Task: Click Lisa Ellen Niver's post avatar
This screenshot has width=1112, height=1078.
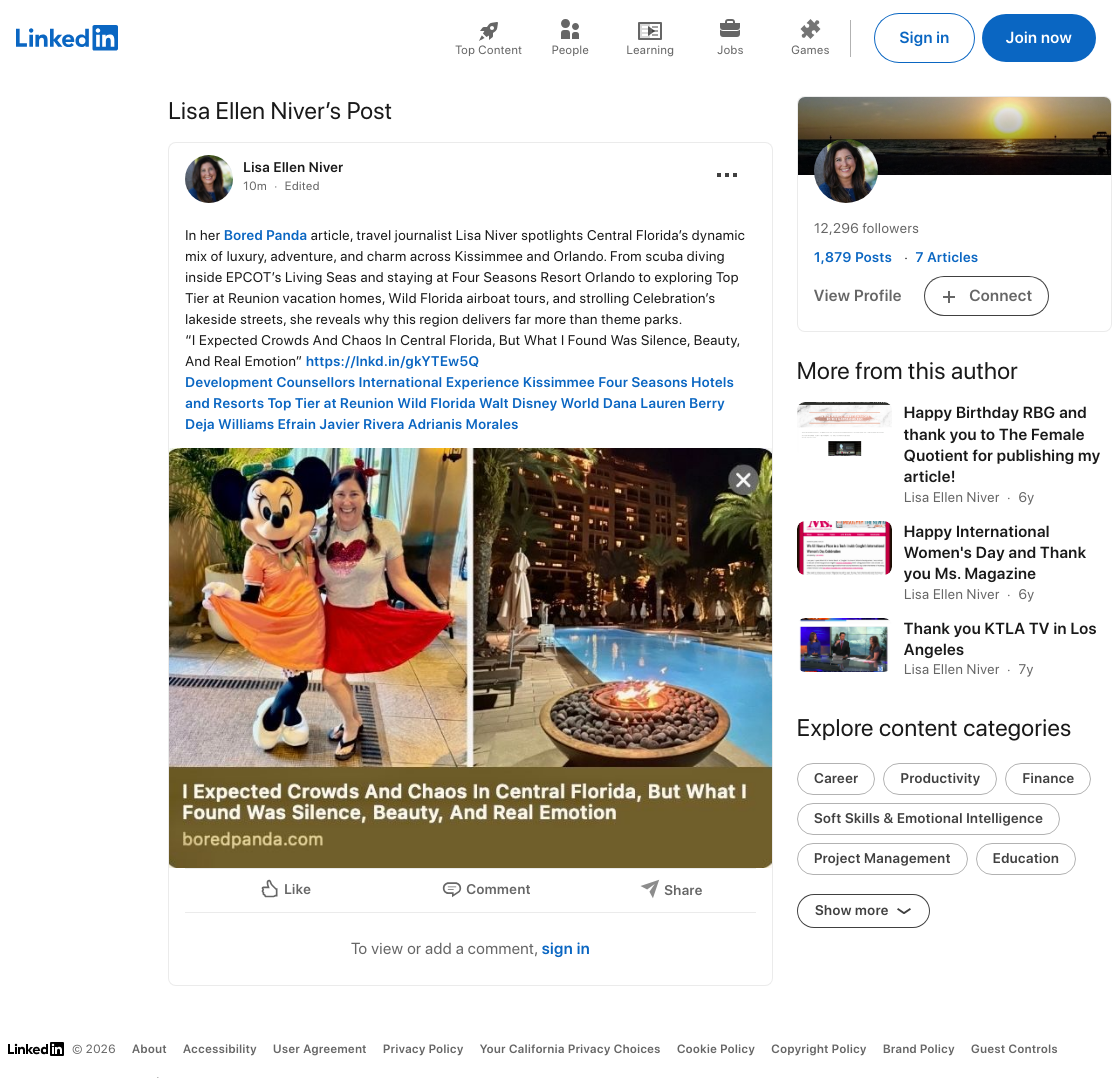Action: [208, 179]
